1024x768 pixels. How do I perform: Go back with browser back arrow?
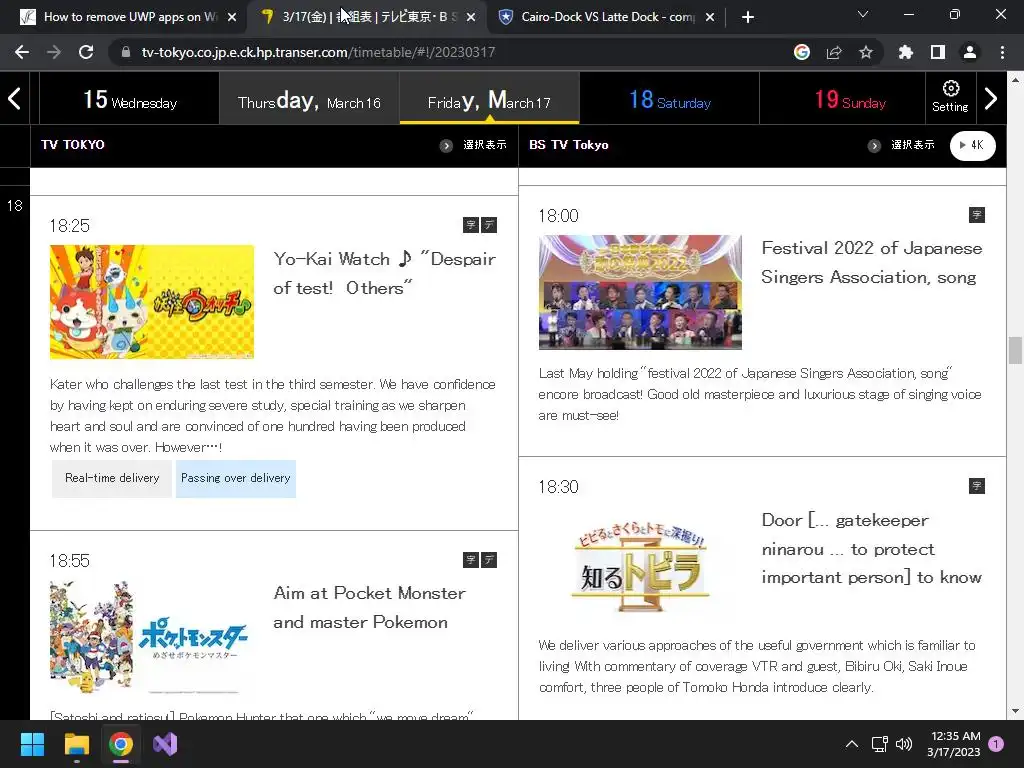coord(22,52)
